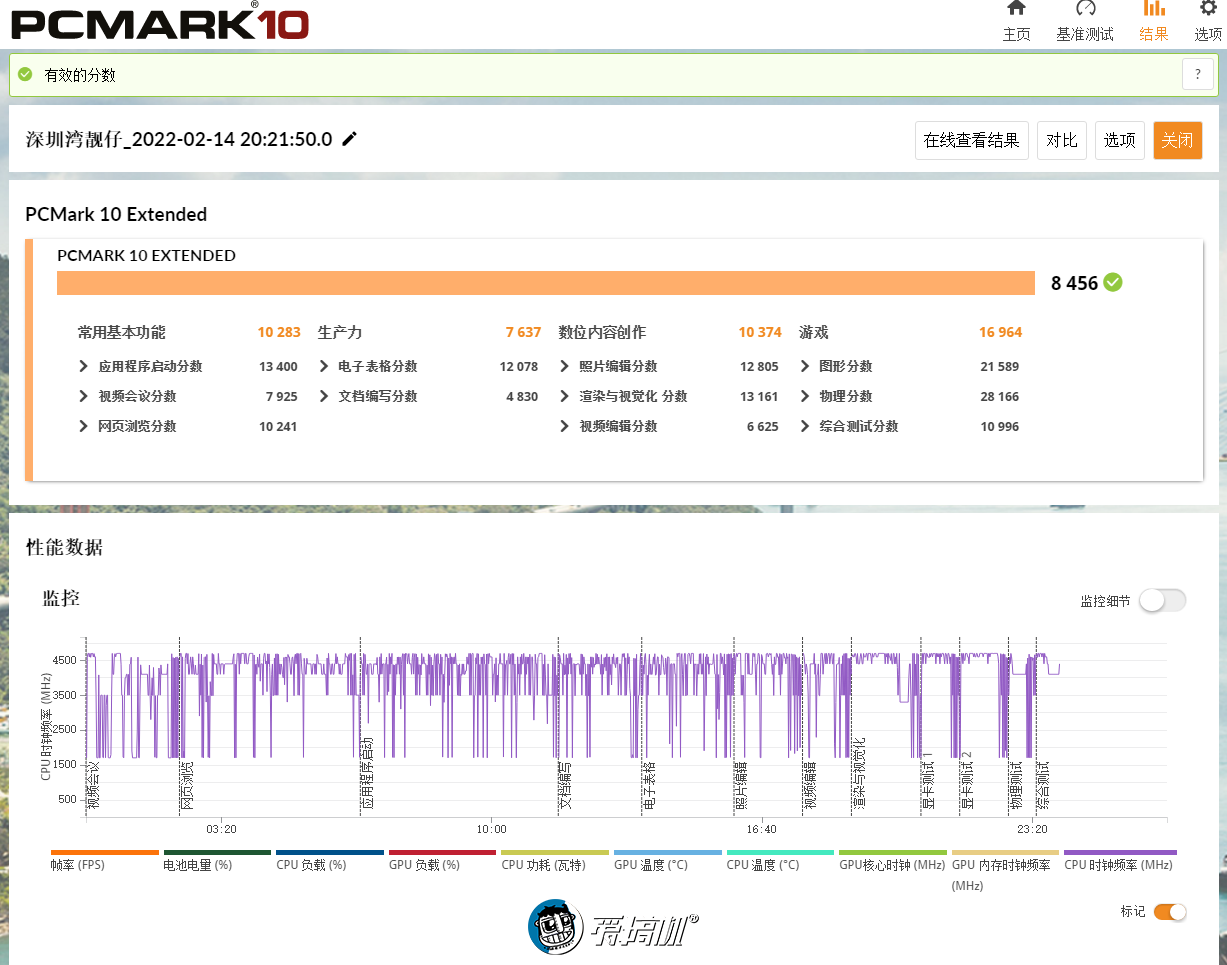Click the 对比 compare button
The width and height of the screenshot is (1227, 965).
[1061, 140]
